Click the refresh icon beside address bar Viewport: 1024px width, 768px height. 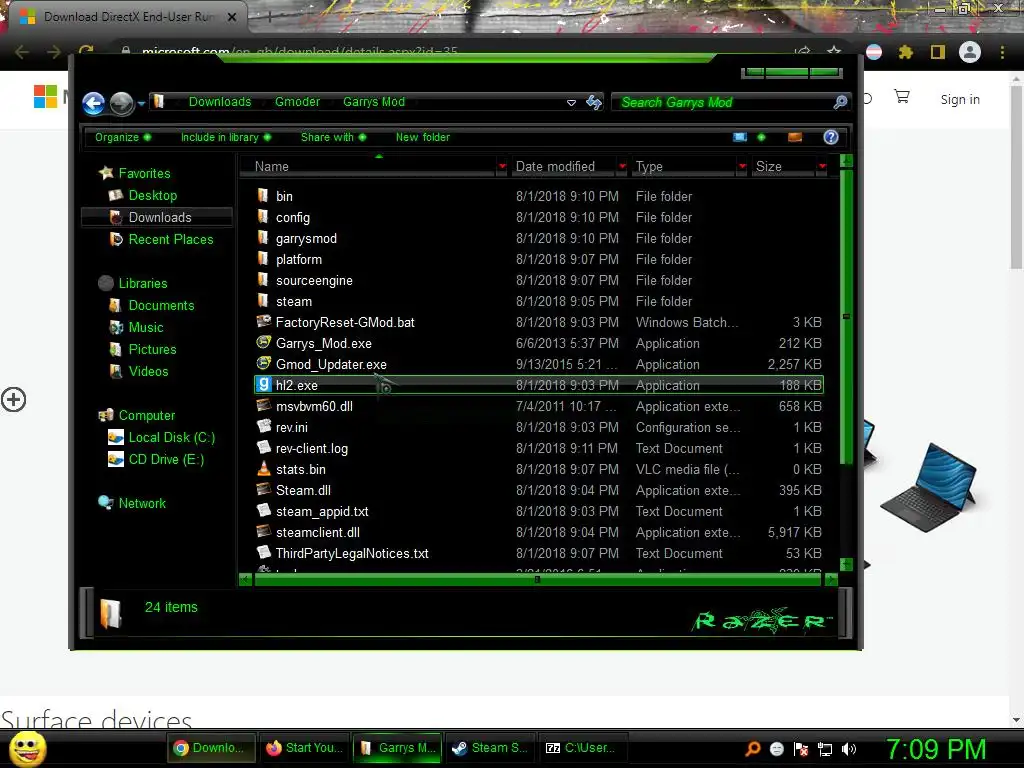pos(594,102)
